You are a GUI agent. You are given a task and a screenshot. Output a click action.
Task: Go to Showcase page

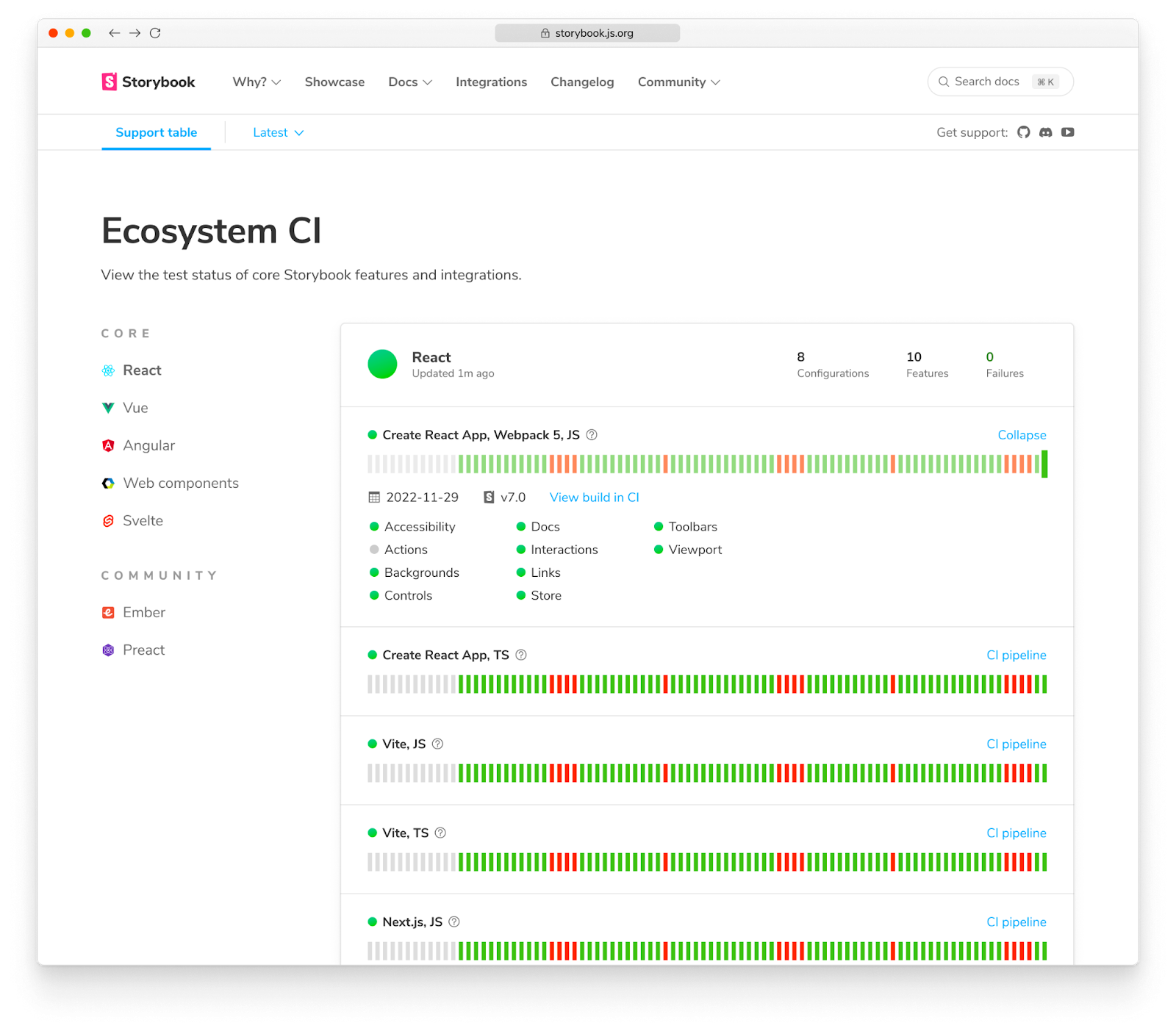(x=334, y=82)
